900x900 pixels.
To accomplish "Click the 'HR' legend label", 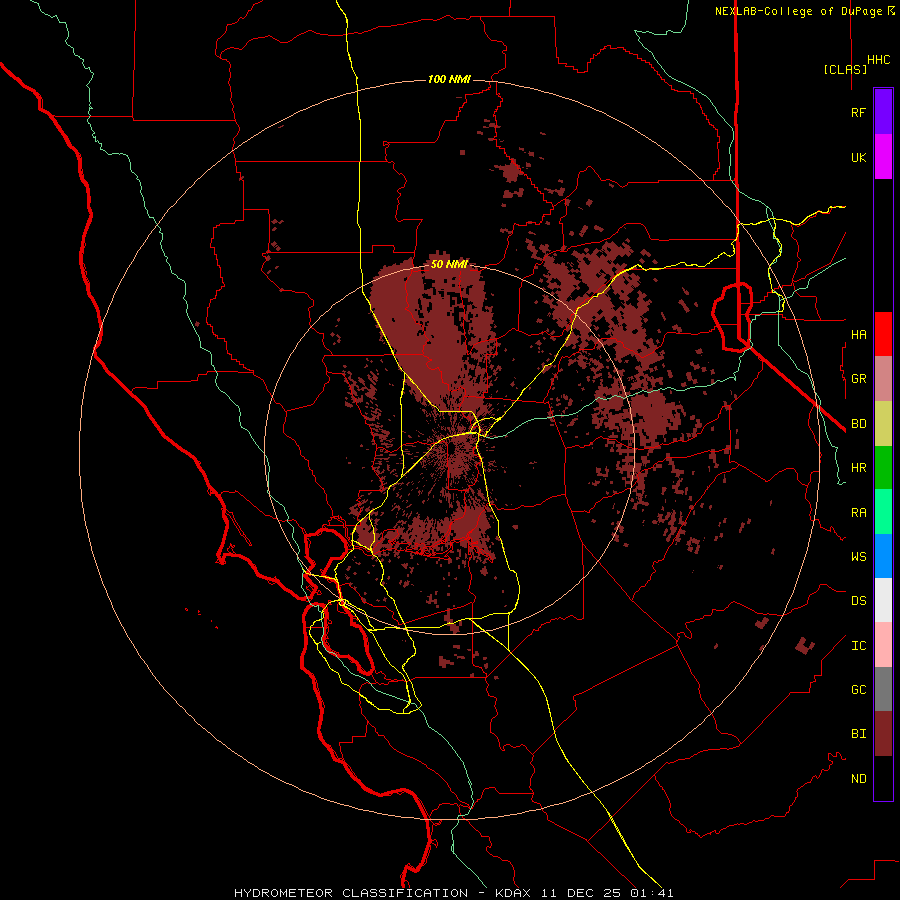I will (858, 468).
